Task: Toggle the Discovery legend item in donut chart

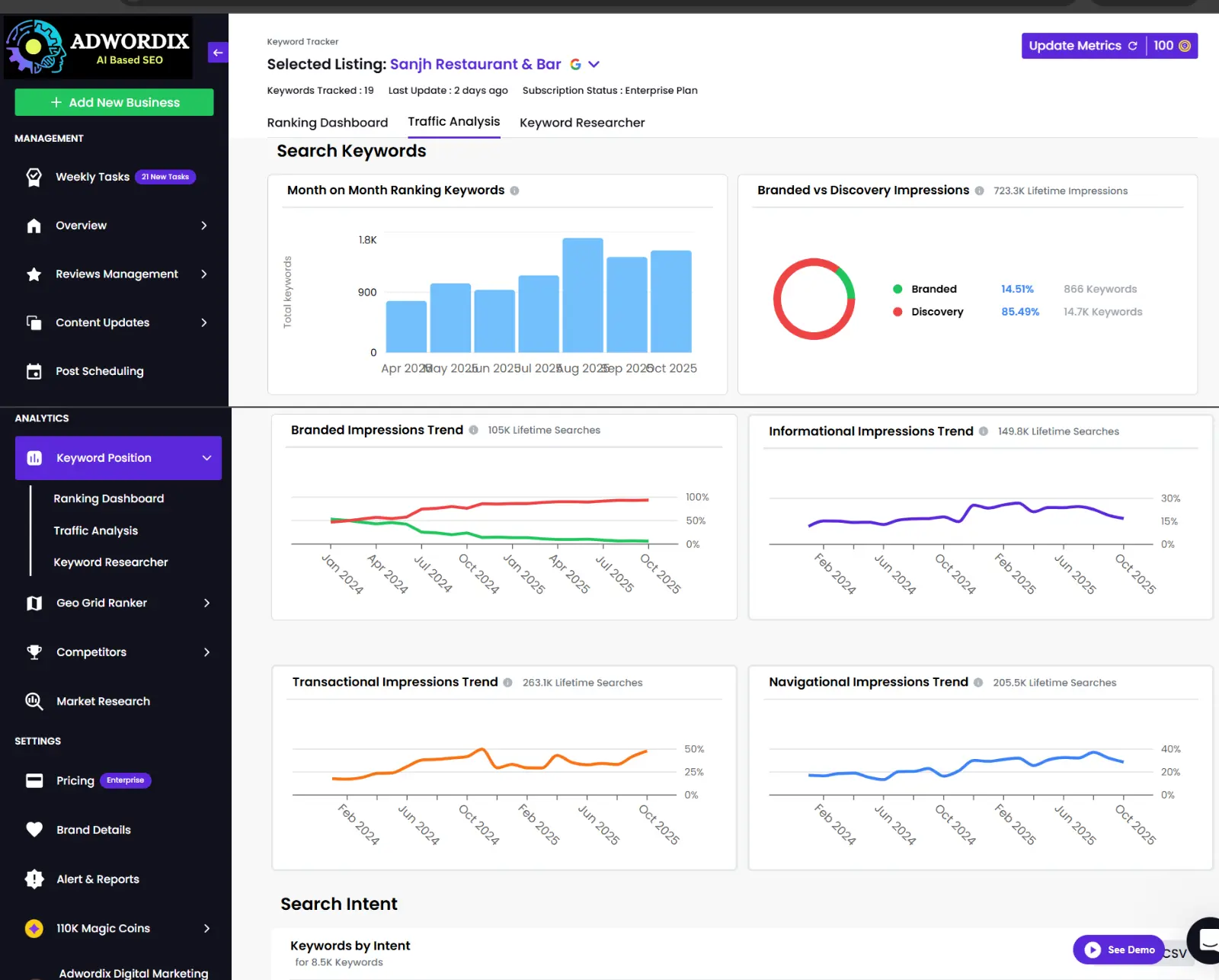Action: pos(936,312)
